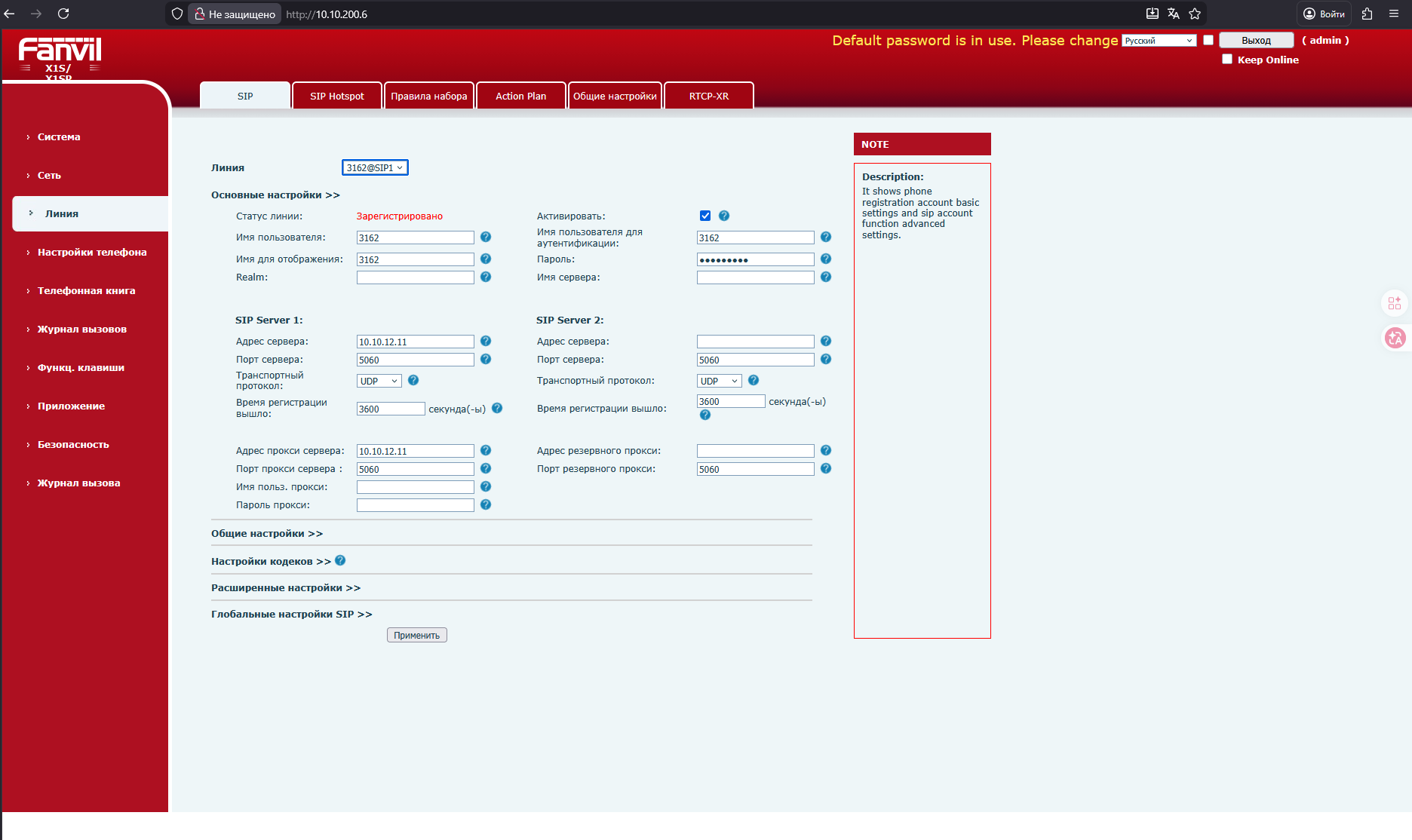Enable the Keep Online checkbox
This screenshot has width=1412, height=840.
[1227, 60]
